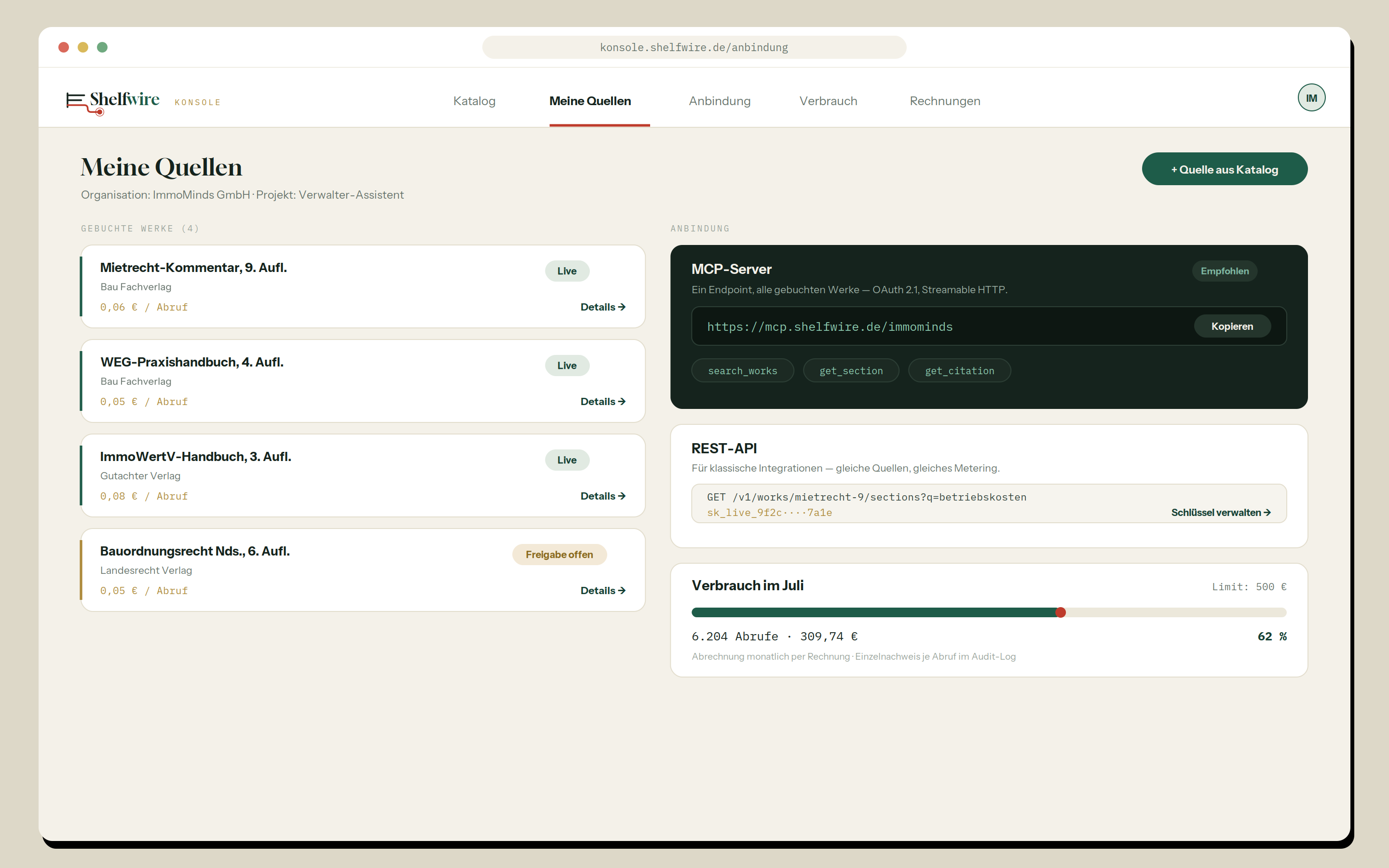Click the MCP-Server heading
Screen dimensions: 1389x868
731,269
